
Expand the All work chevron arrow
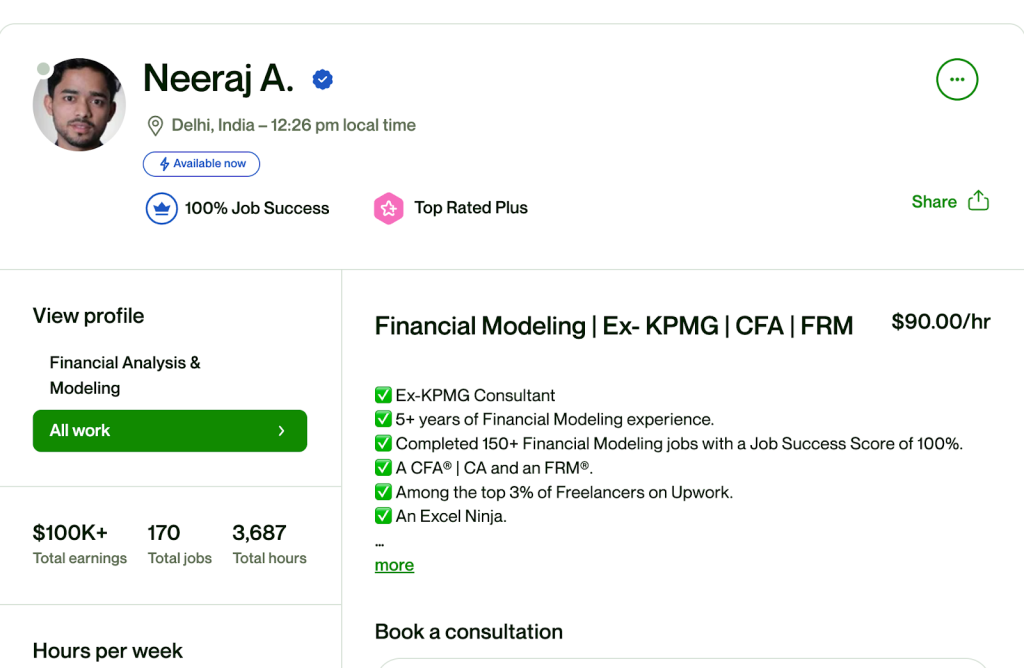pyautogui.click(x=281, y=431)
